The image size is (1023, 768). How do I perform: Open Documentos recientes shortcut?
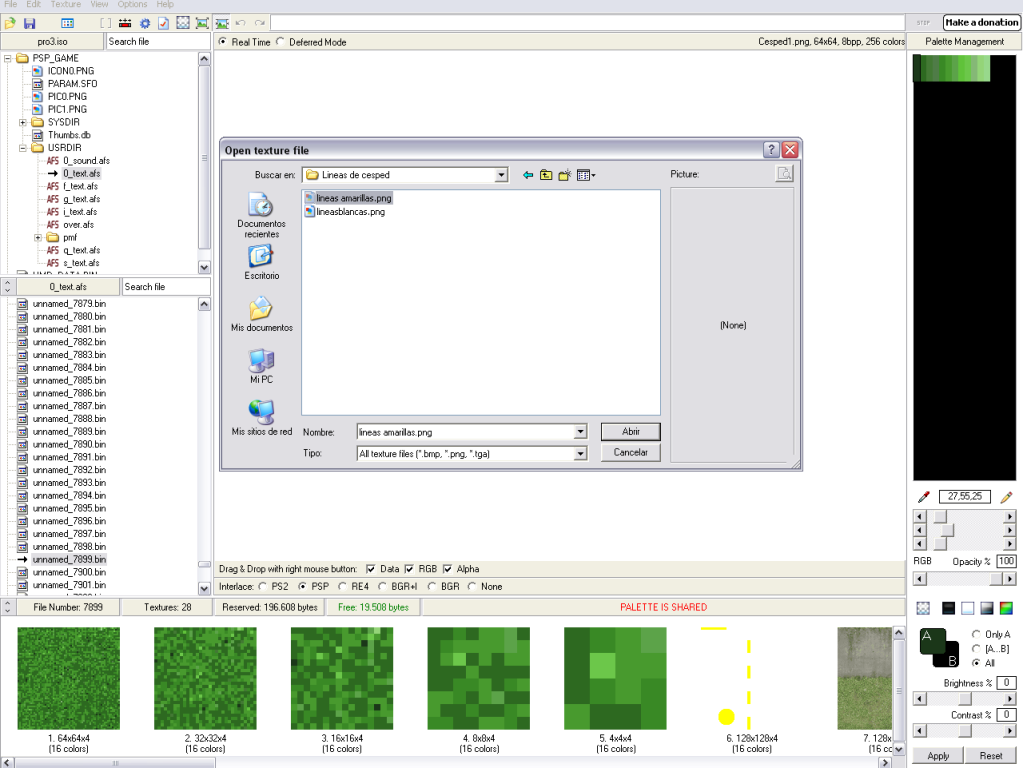click(x=262, y=215)
